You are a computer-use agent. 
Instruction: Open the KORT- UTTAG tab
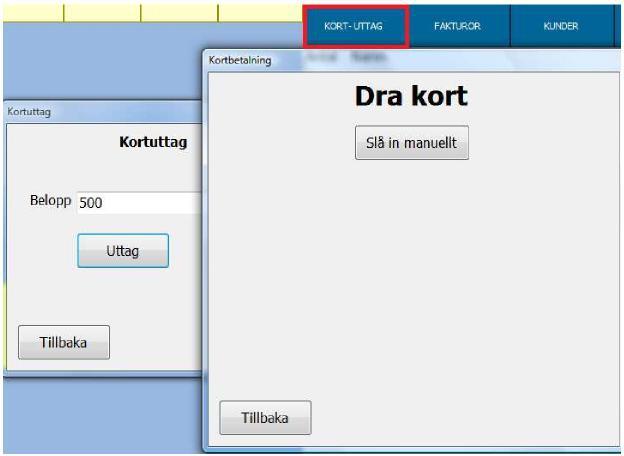tap(355, 26)
